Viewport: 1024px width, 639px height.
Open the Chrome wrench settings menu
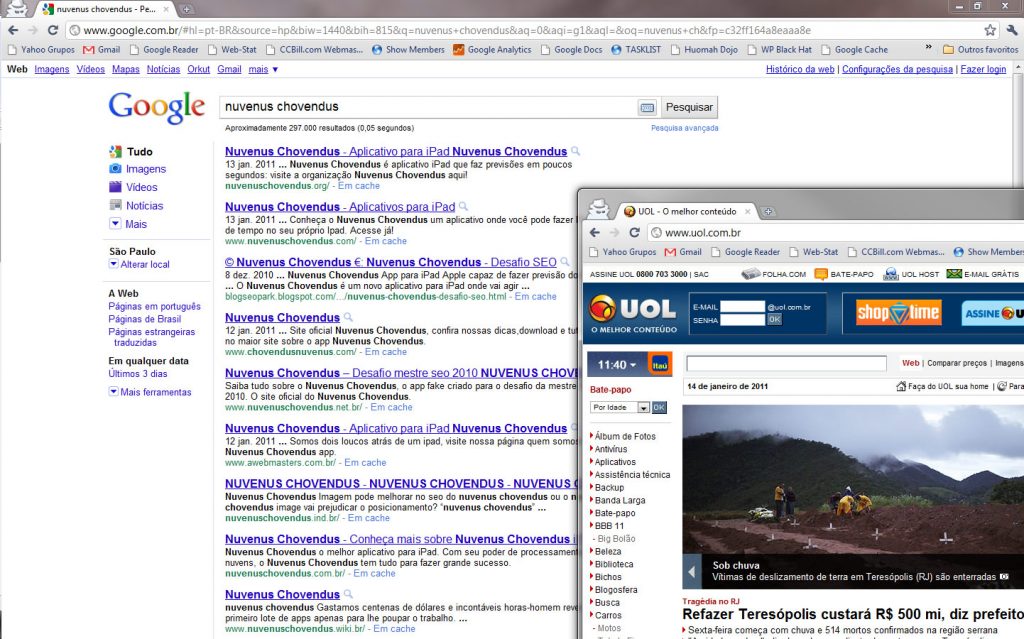[x=1009, y=30]
